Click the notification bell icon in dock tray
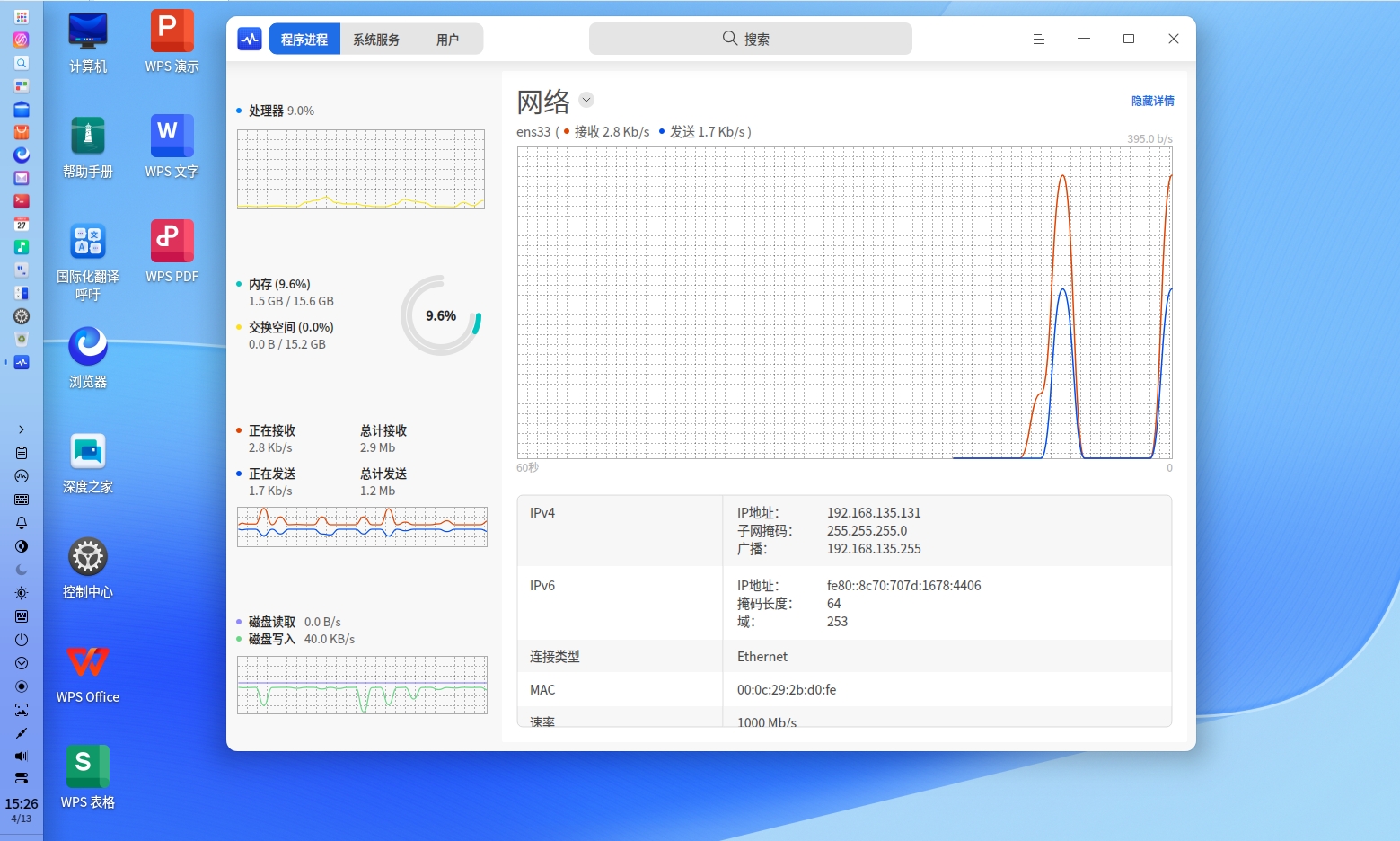Screen dimensions: 1400x841 [22, 523]
